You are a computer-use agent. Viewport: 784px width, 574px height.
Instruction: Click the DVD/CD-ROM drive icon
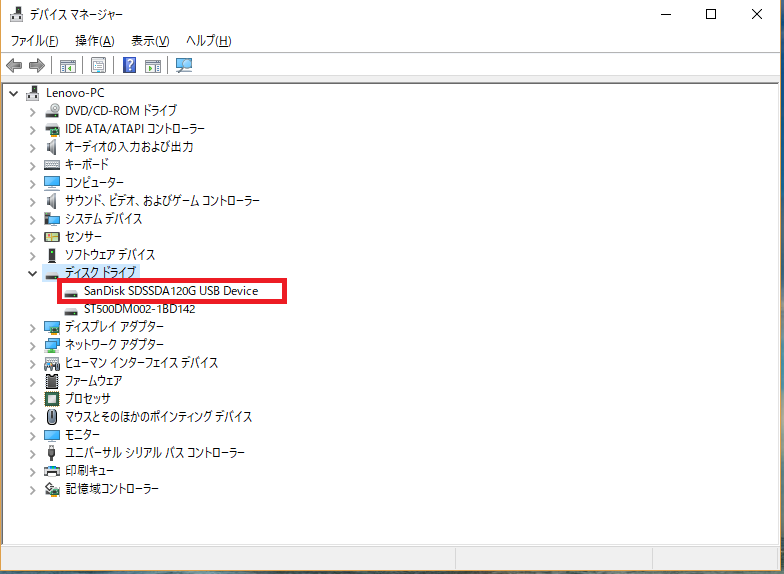click(52, 111)
